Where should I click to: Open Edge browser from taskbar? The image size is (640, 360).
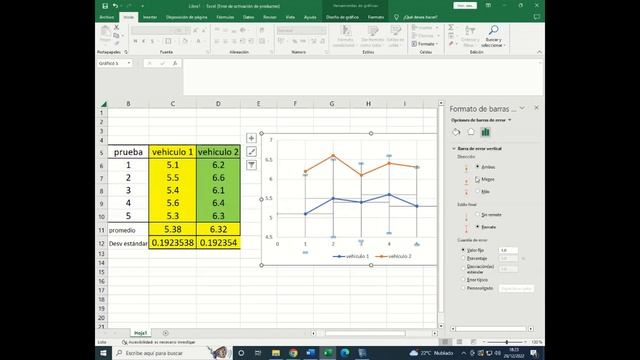pyautogui.click(x=344, y=353)
